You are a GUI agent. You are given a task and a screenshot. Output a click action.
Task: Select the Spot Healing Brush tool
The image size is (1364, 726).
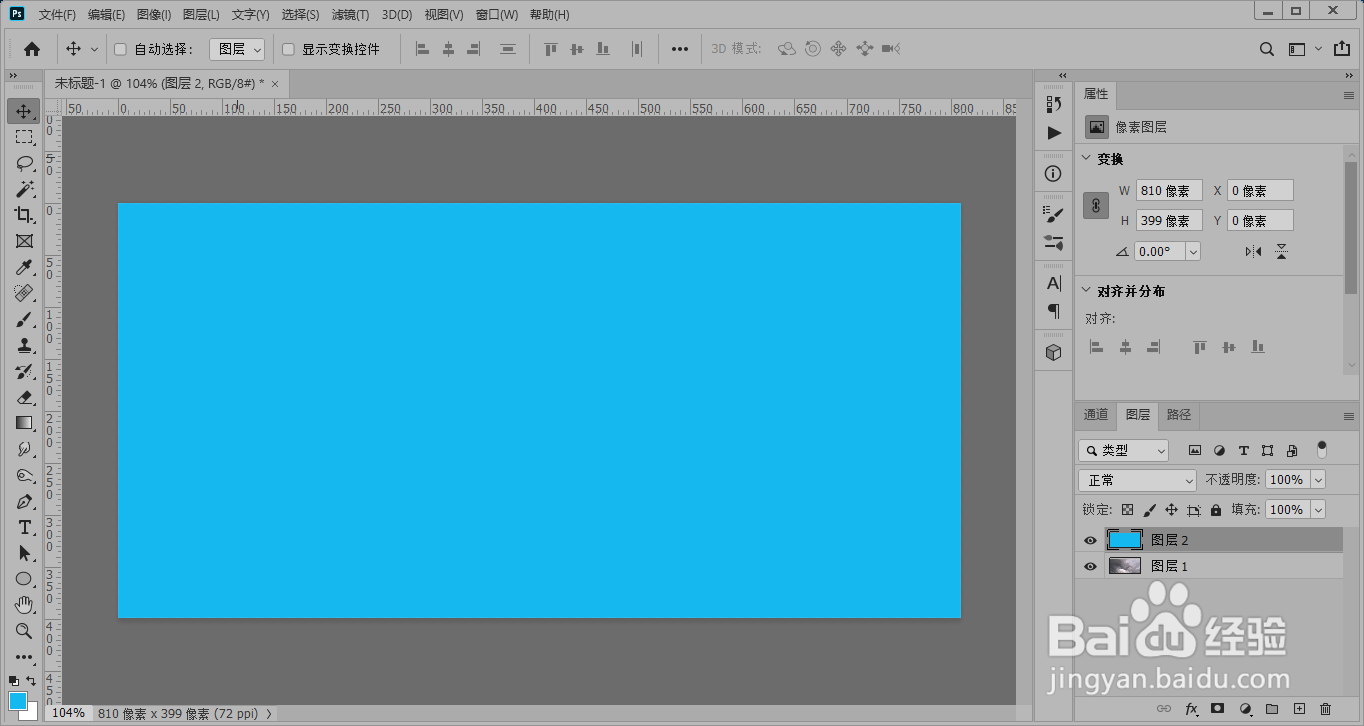[24, 293]
